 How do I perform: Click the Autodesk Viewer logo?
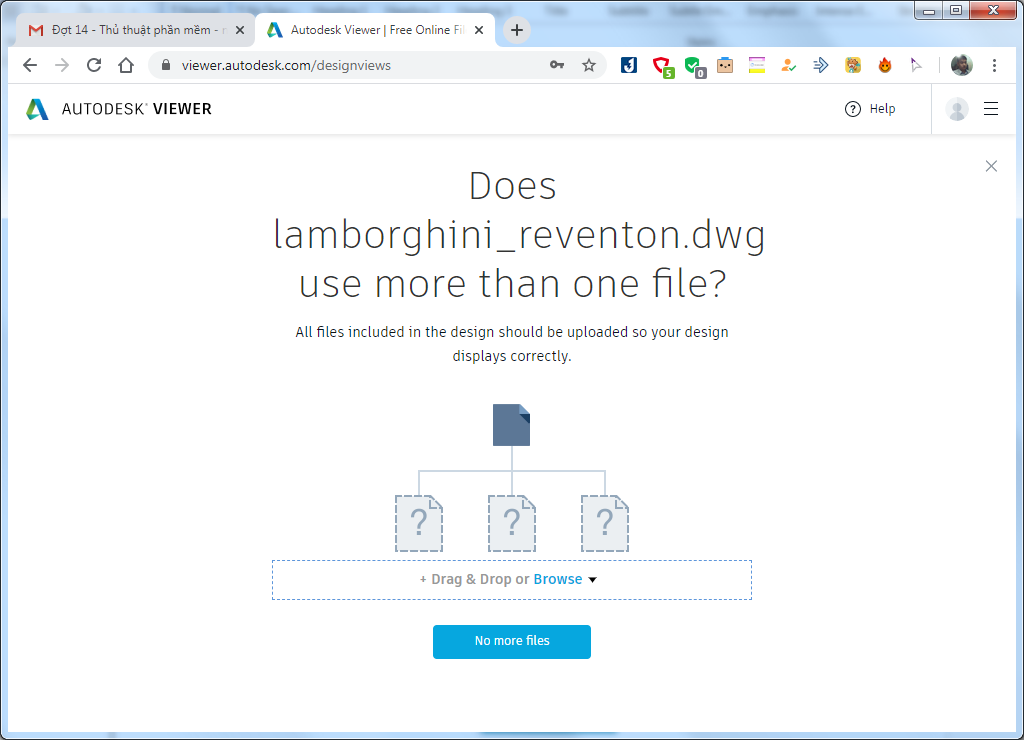pyautogui.click(x=119, y=109)
